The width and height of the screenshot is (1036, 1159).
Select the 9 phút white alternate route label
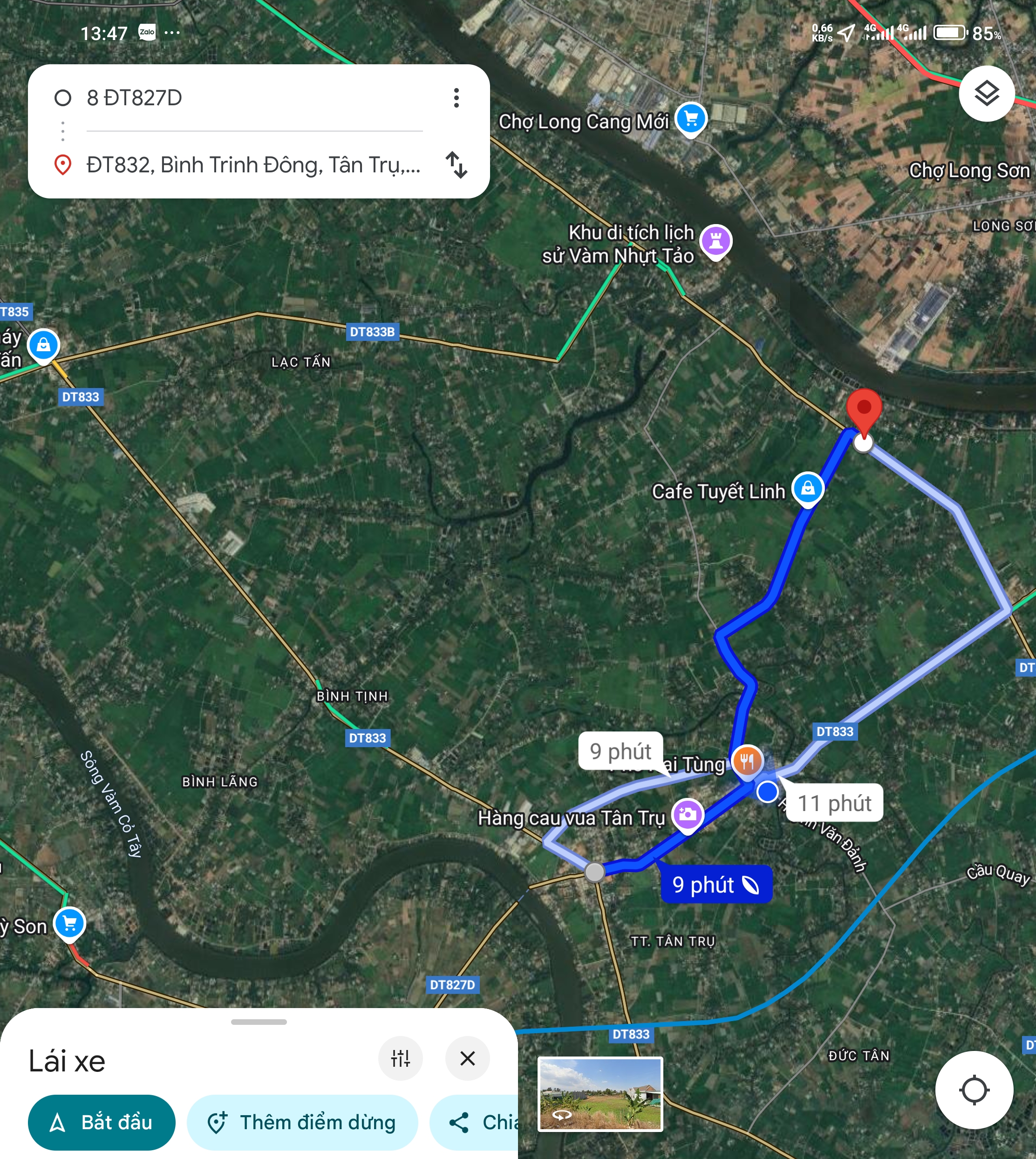620,751
